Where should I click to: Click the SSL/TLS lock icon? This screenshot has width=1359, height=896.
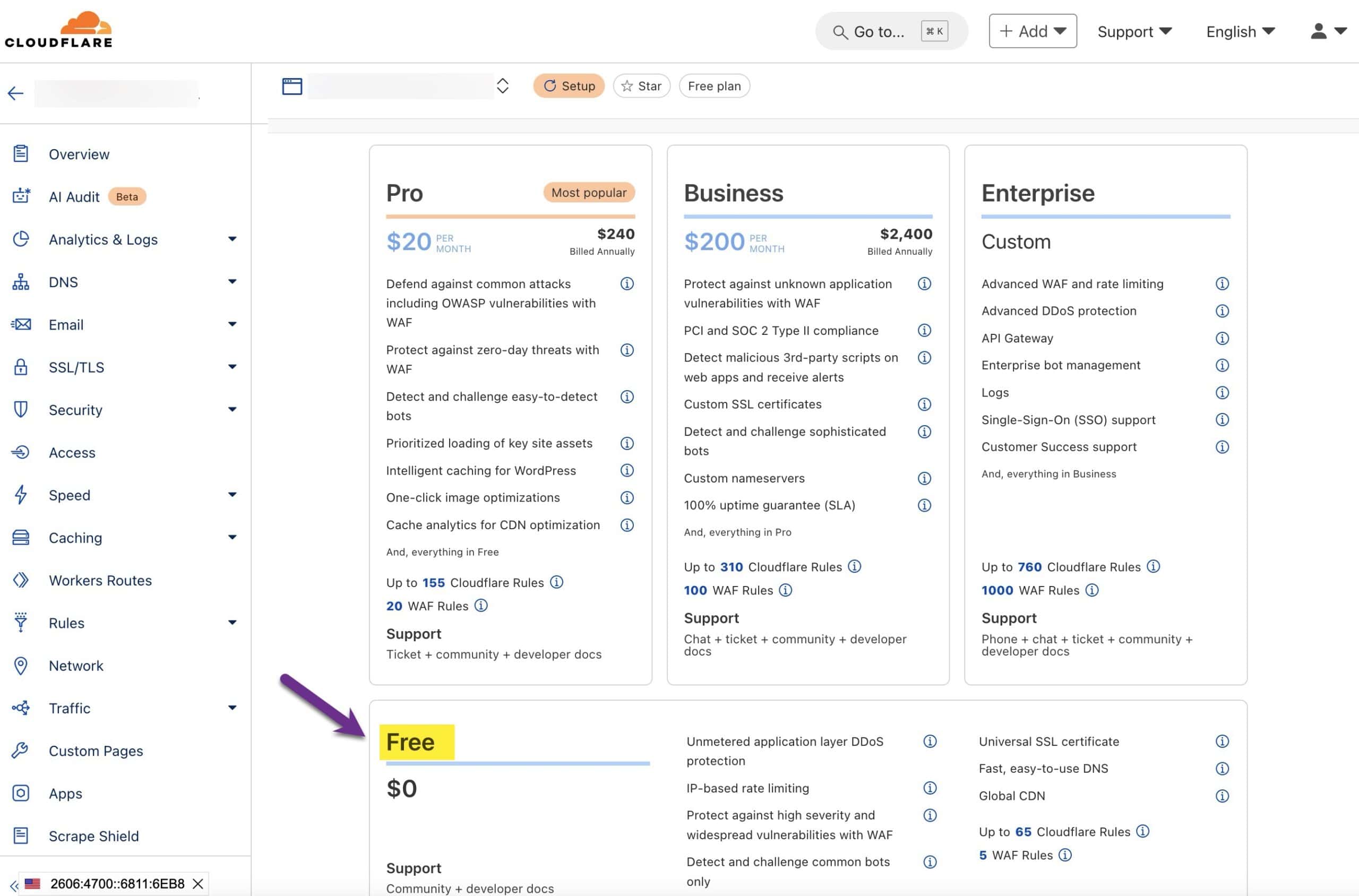21,367
